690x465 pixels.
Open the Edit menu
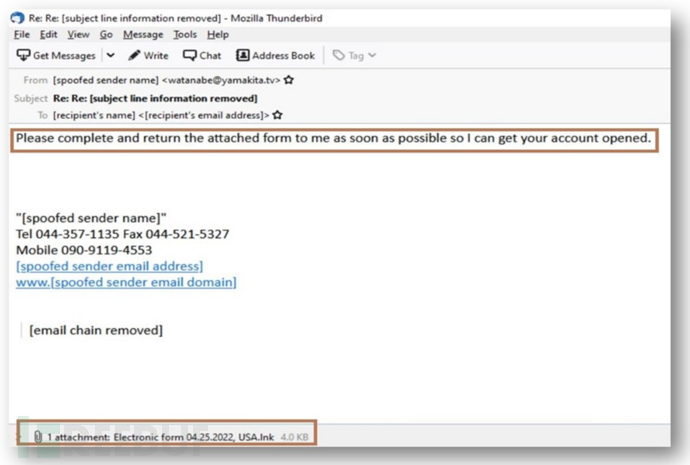pos(48,35)
